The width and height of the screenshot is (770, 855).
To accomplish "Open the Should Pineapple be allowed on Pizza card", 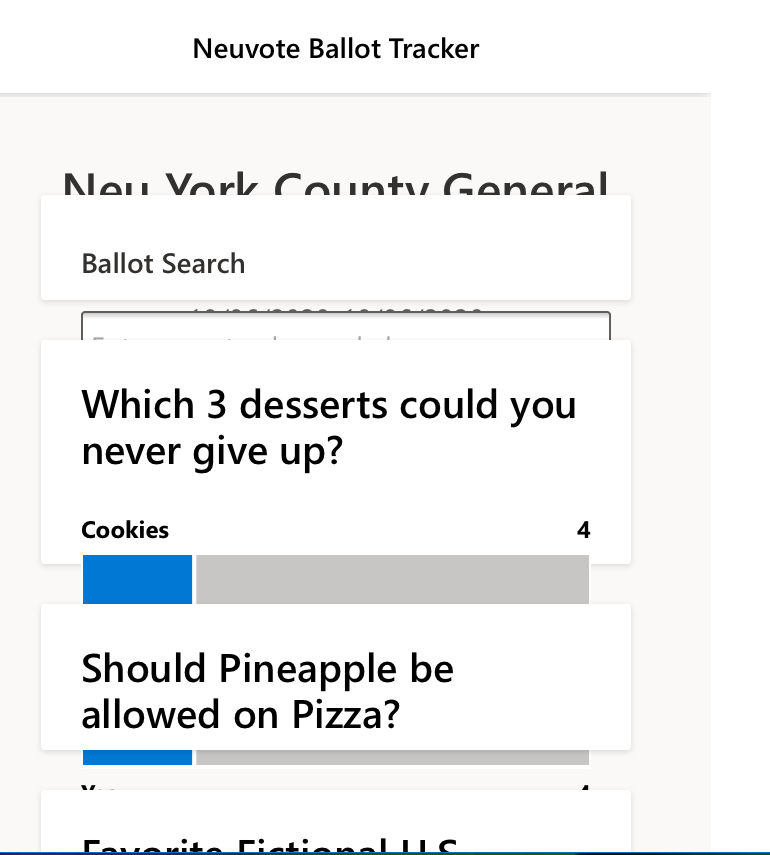I will pos(335,677).
